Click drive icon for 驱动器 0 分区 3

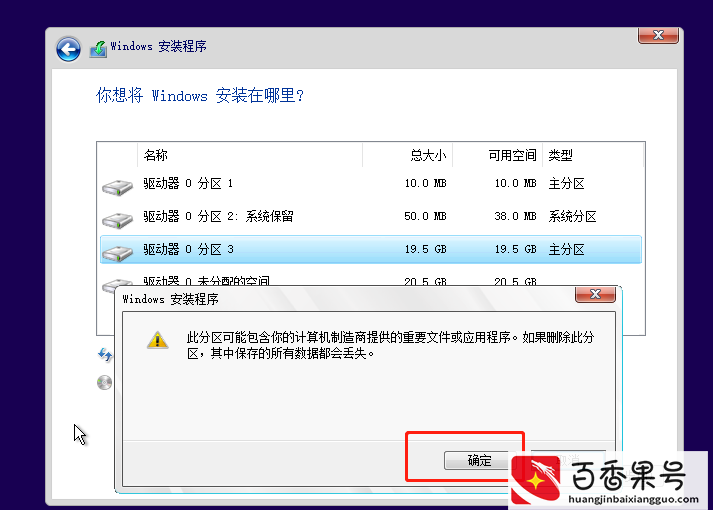[x=117, y=253]
